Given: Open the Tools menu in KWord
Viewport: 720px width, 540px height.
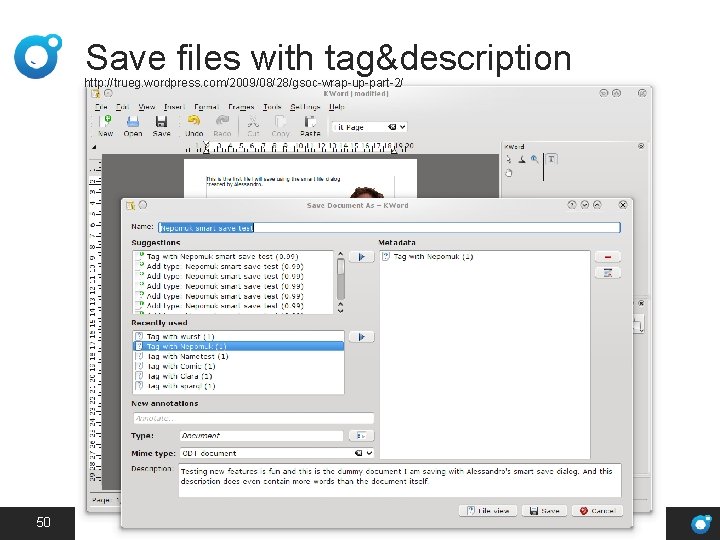Looking at the screenshot, I should click(x=272, y=107).
